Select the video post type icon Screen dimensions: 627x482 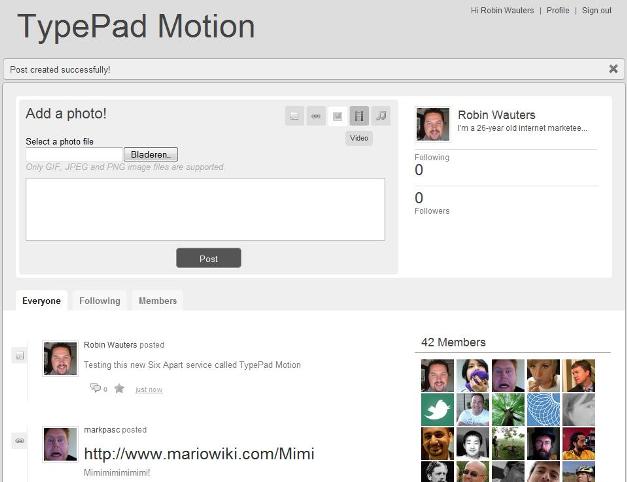359,116
